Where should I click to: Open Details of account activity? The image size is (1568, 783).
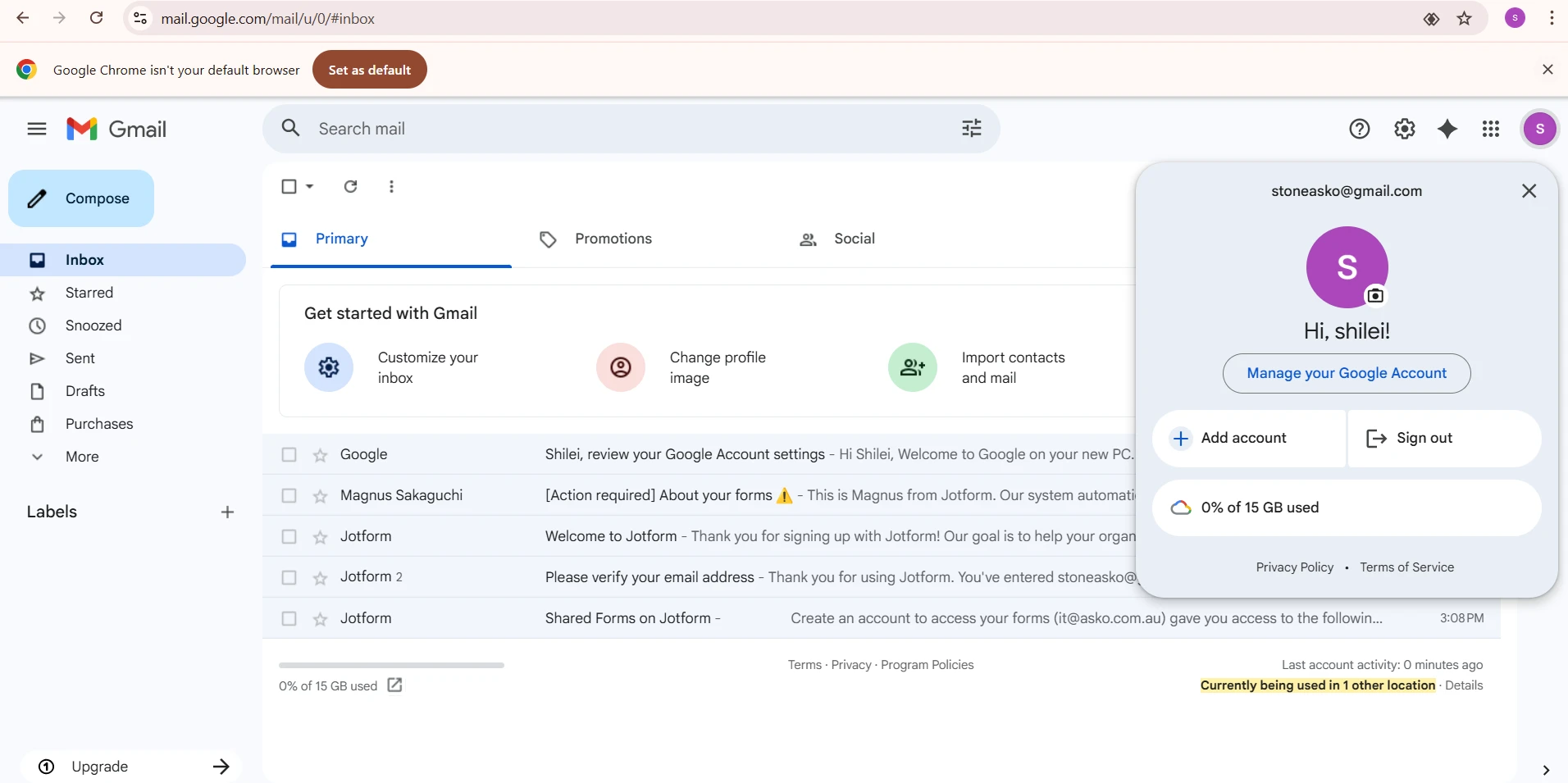point(1464,685)
